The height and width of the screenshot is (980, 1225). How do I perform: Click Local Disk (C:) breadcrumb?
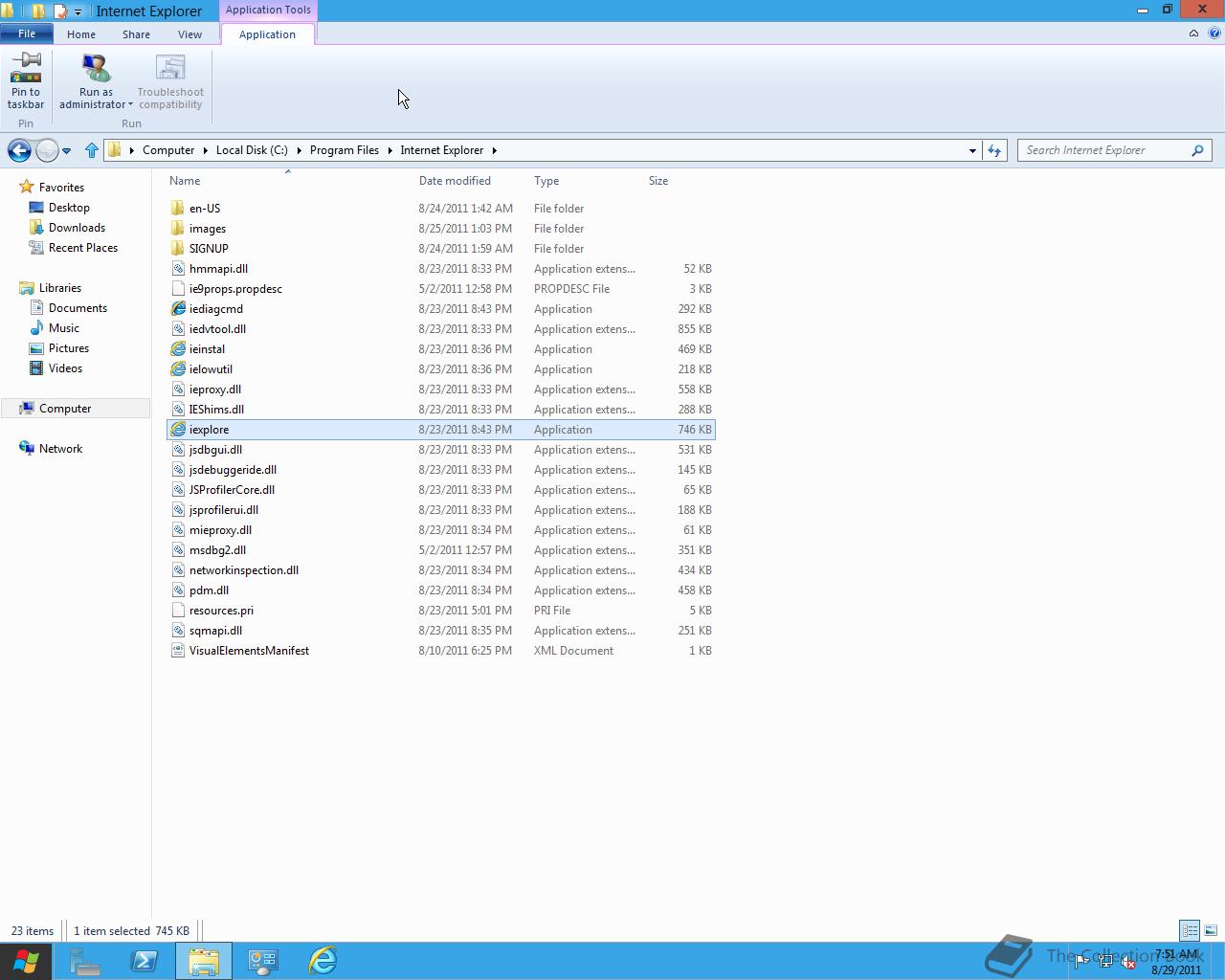(x=252, y=150)
